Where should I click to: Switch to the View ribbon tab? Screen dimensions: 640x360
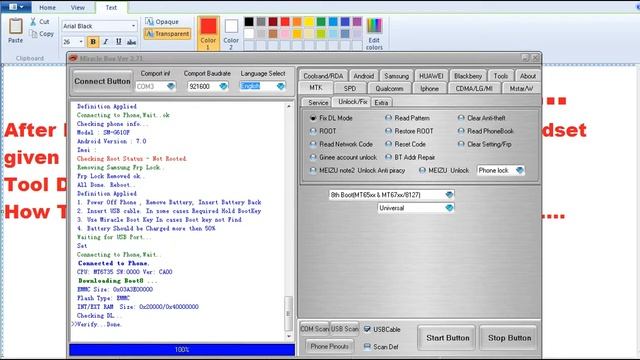78,7
